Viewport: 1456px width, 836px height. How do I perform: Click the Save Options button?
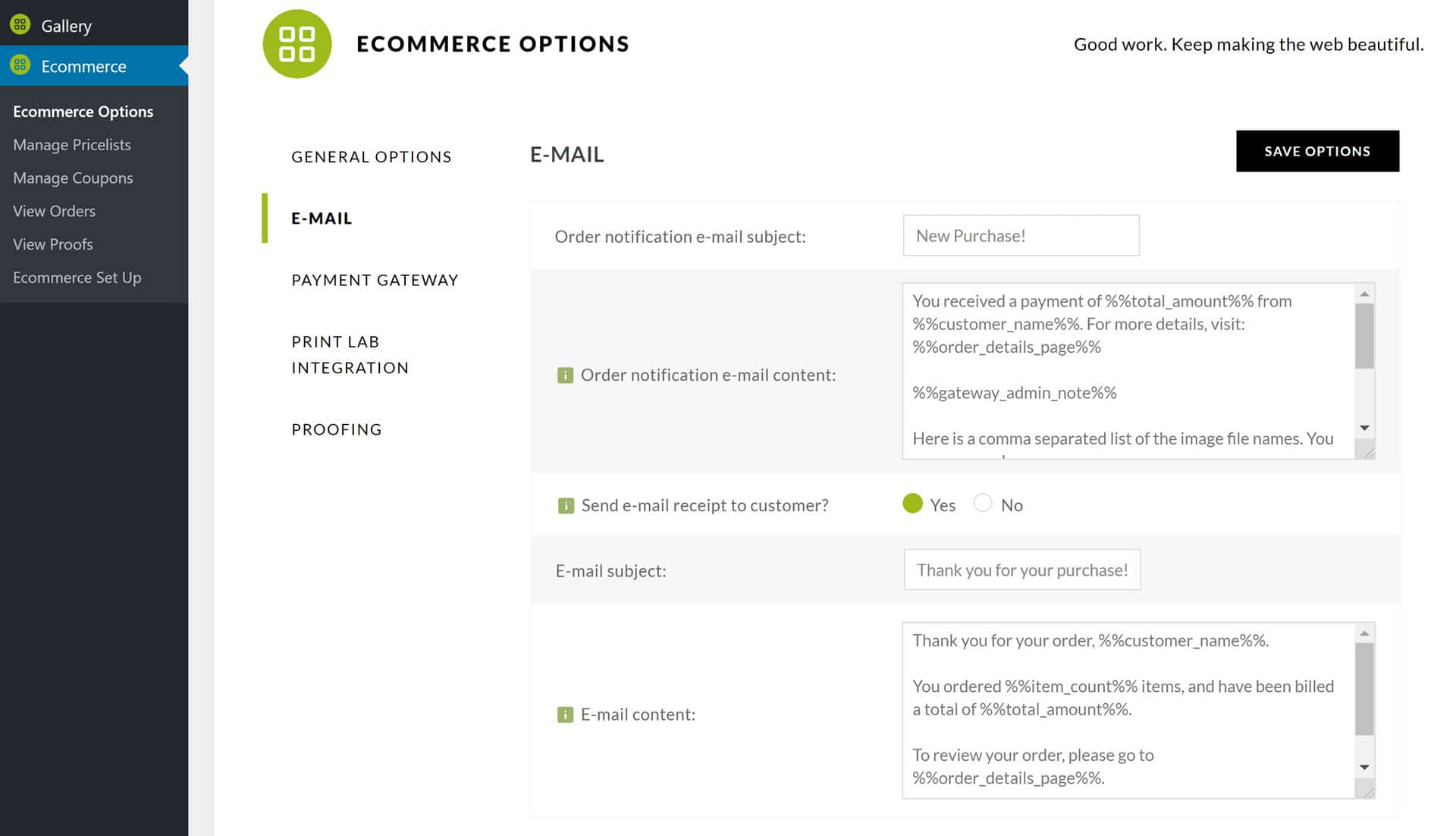pyautogui.click(x=1317, y=151)
